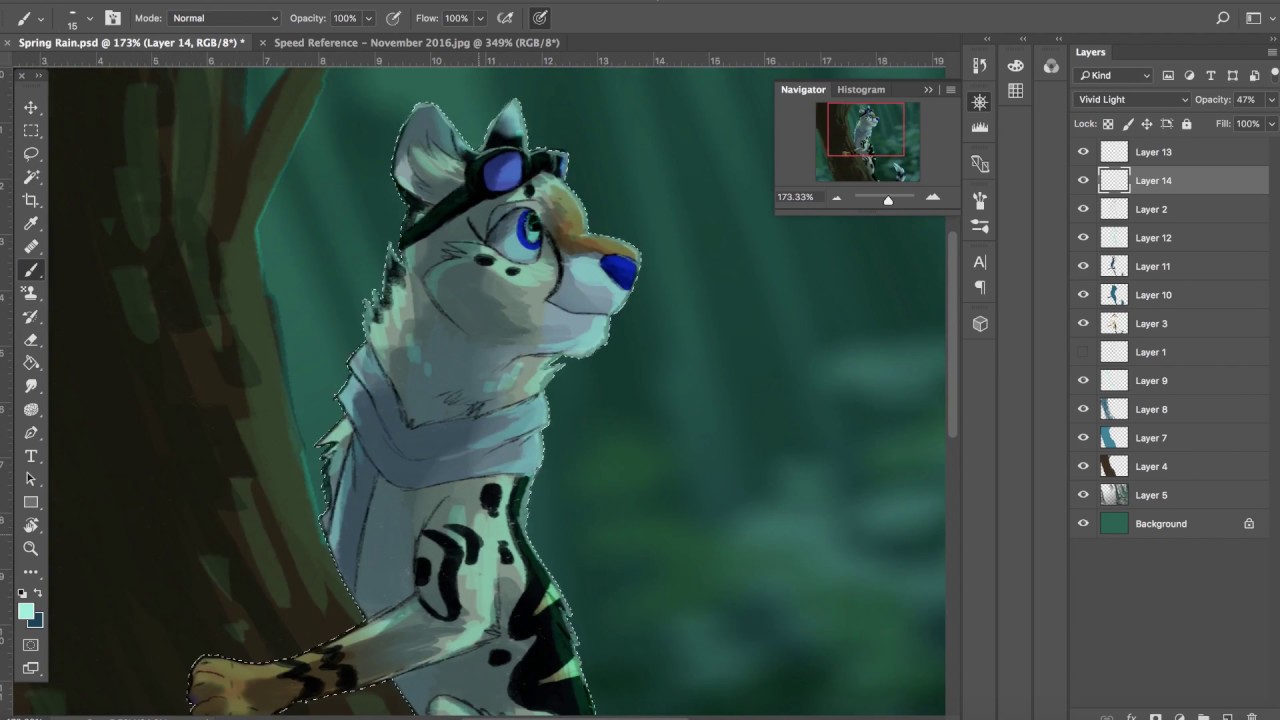
Task: Close the Speed Reference document tab
Action: [263, 43]
